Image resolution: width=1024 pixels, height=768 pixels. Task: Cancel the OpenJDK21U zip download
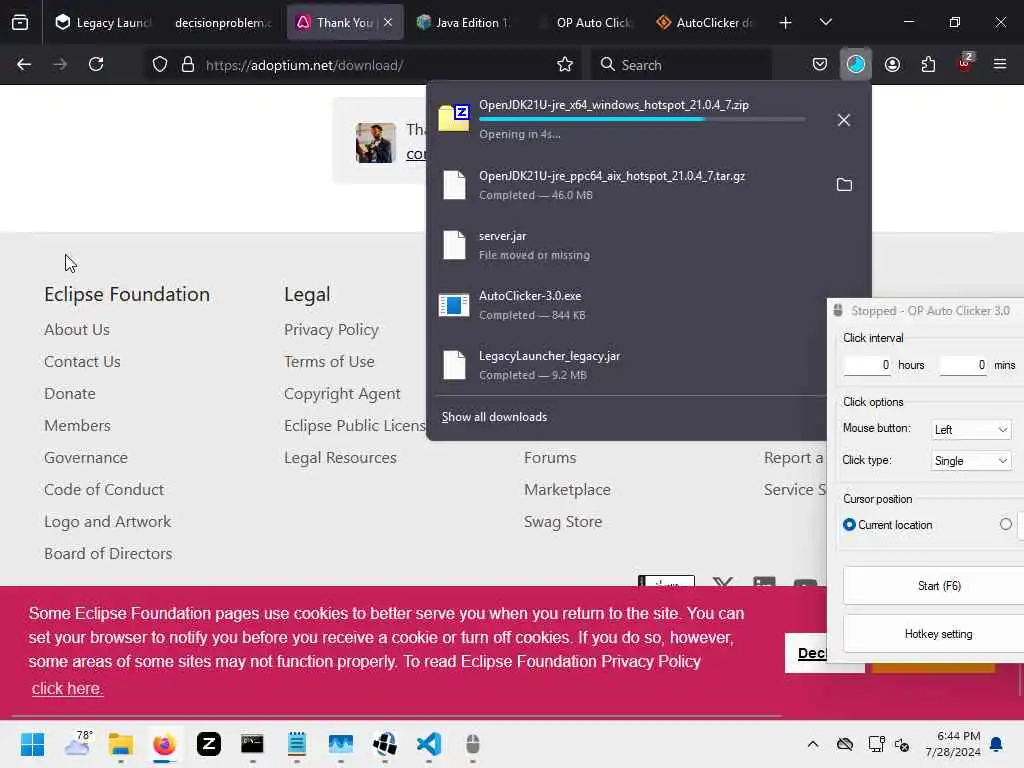[844, 120]
